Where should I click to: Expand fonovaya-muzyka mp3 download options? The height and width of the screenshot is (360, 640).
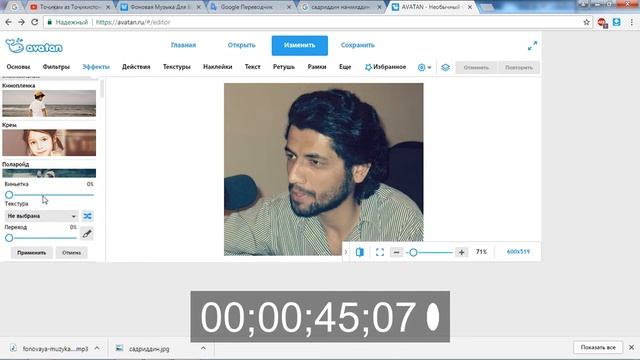[x=97, y=348]
